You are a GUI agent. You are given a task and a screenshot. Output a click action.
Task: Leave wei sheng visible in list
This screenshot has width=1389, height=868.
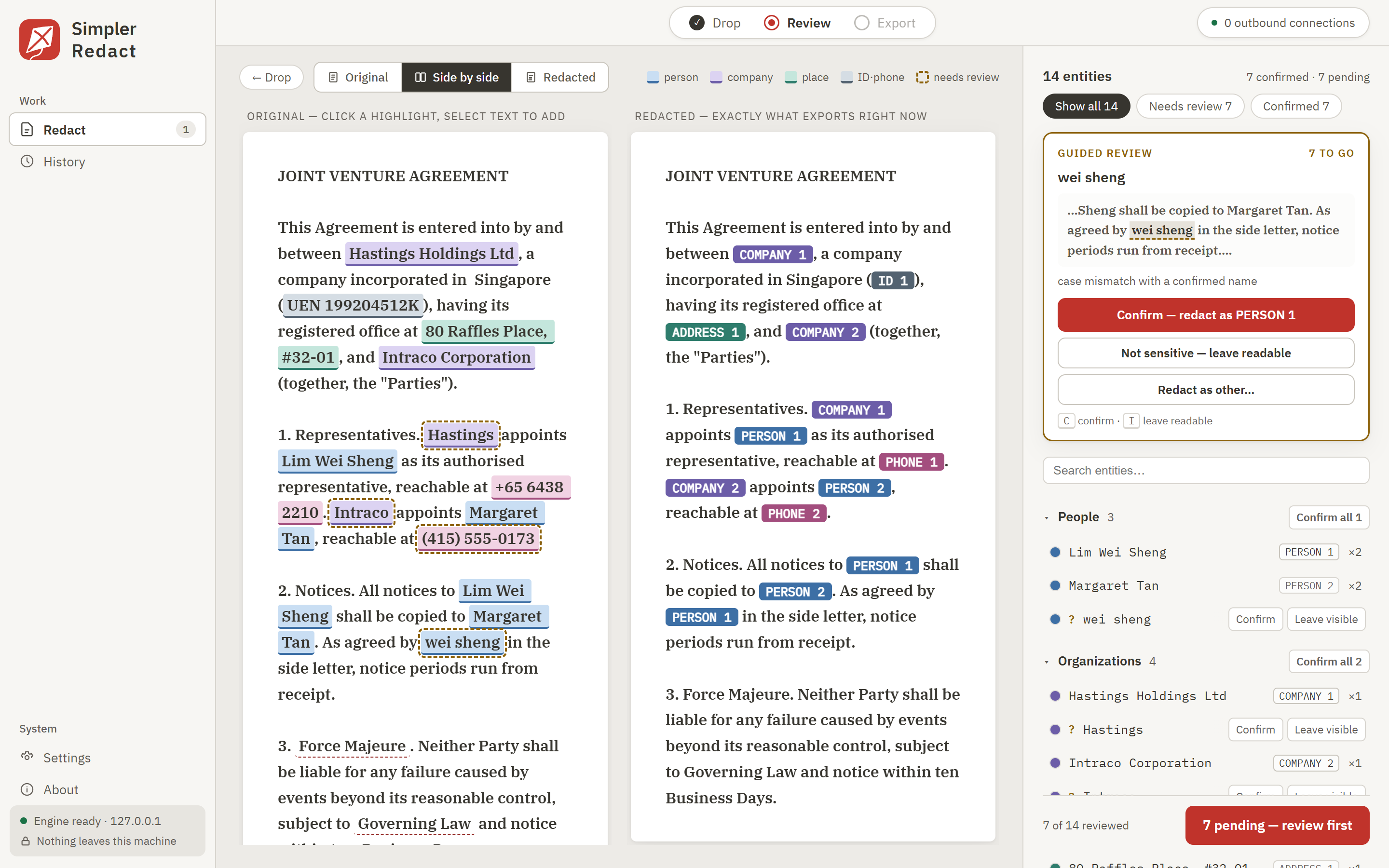pos(1325,620)
